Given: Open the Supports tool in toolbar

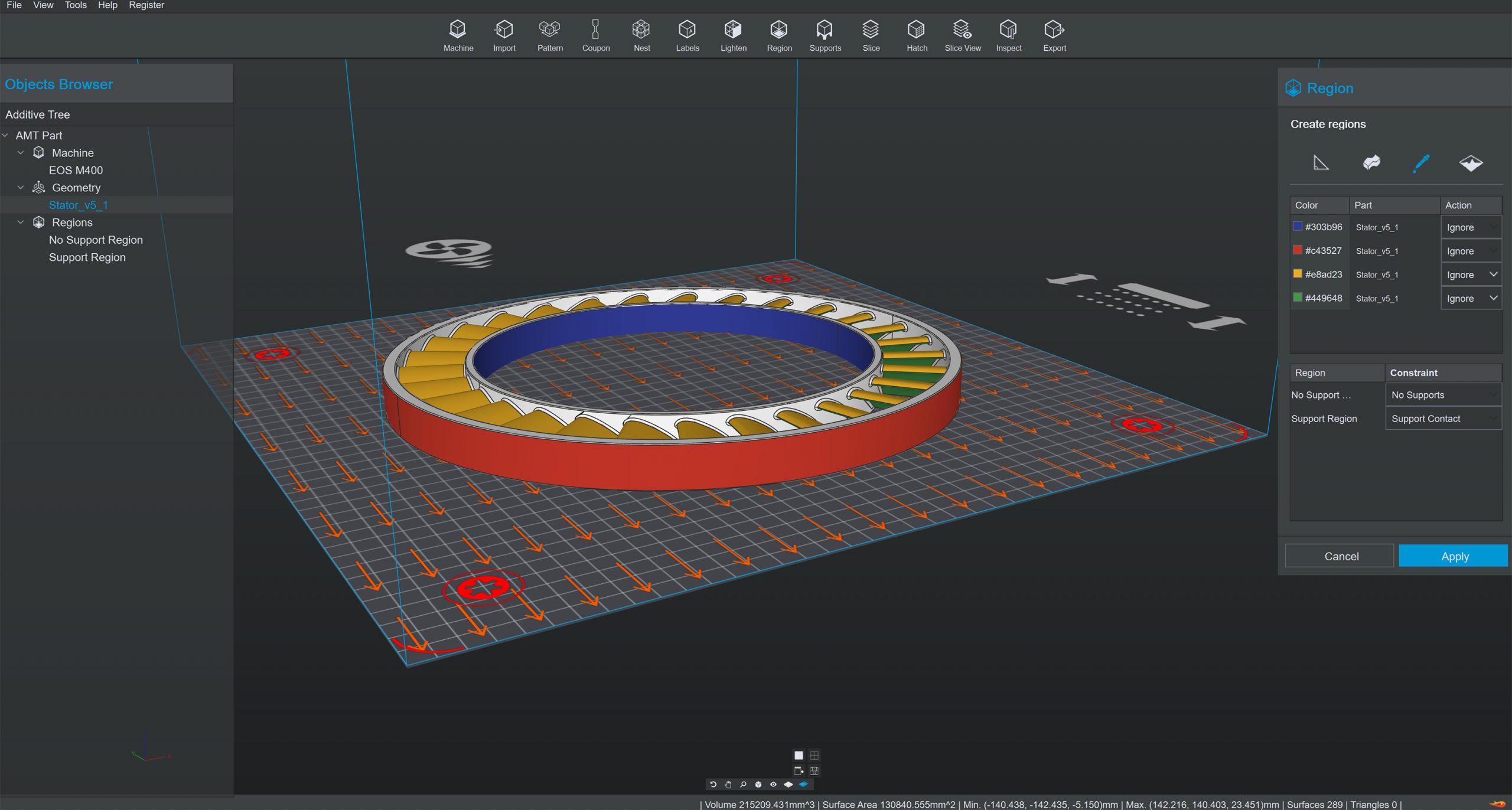Looking at the screenshot, I should tap(825, 36).
